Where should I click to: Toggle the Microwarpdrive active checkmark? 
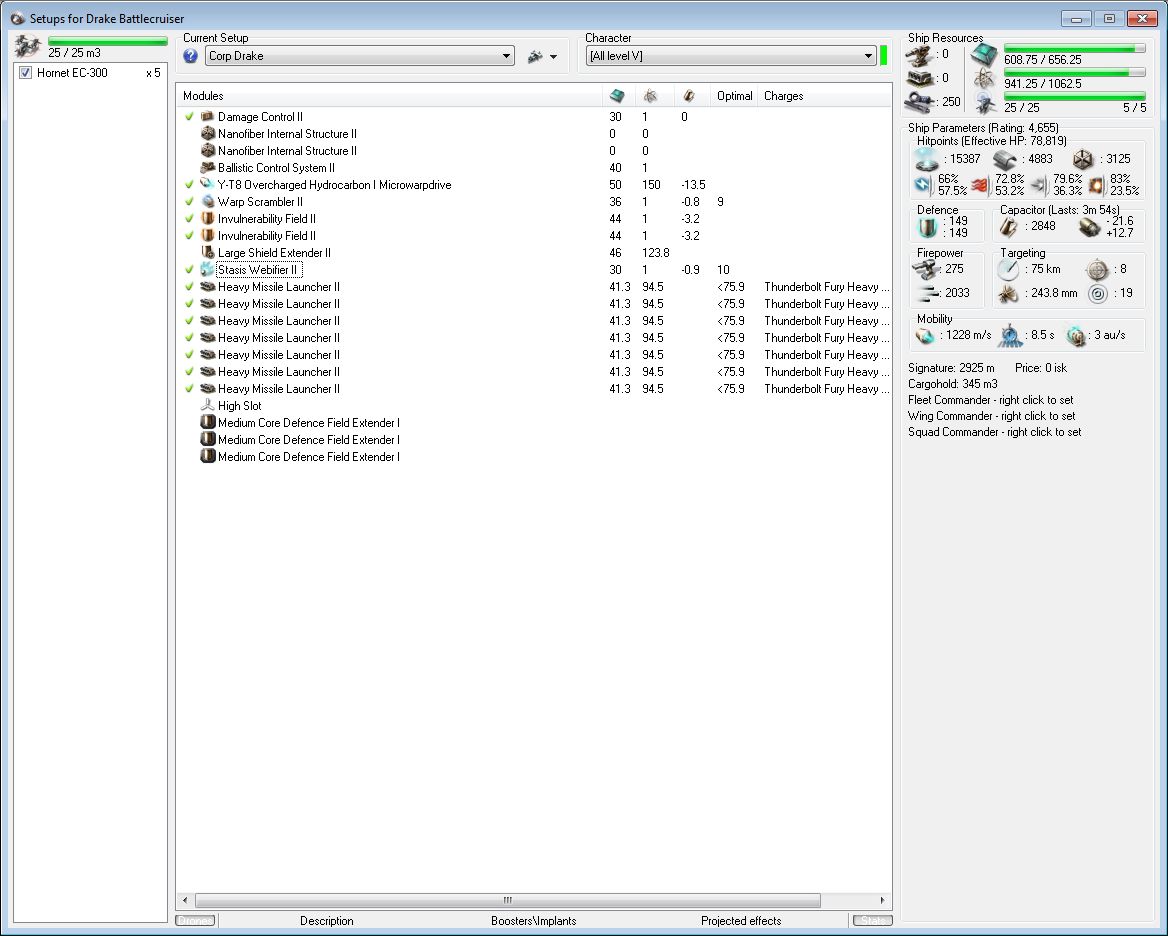pyautogui.click(x=189, y=185)
